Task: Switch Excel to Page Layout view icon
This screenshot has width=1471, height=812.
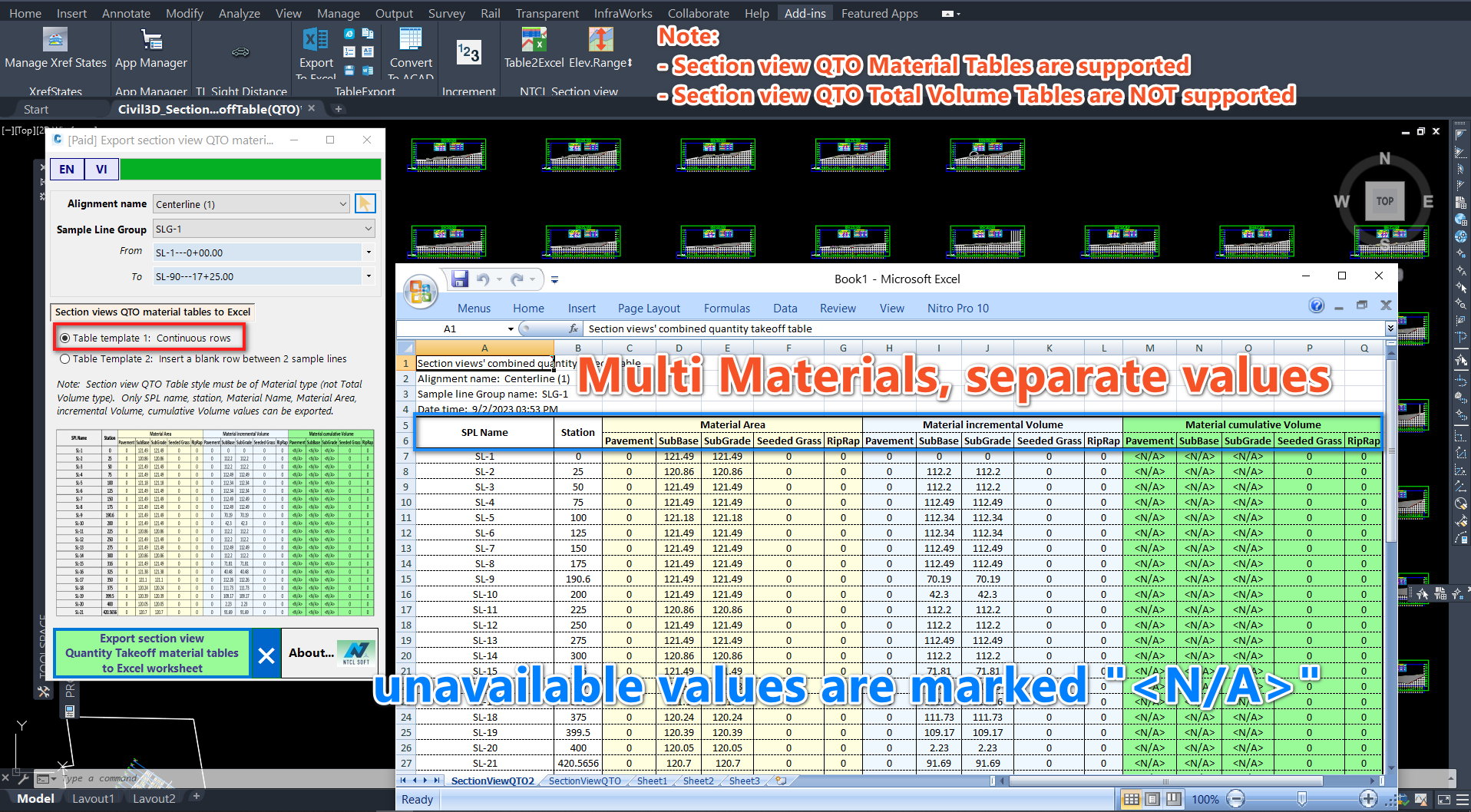Action: [1152, 799]
